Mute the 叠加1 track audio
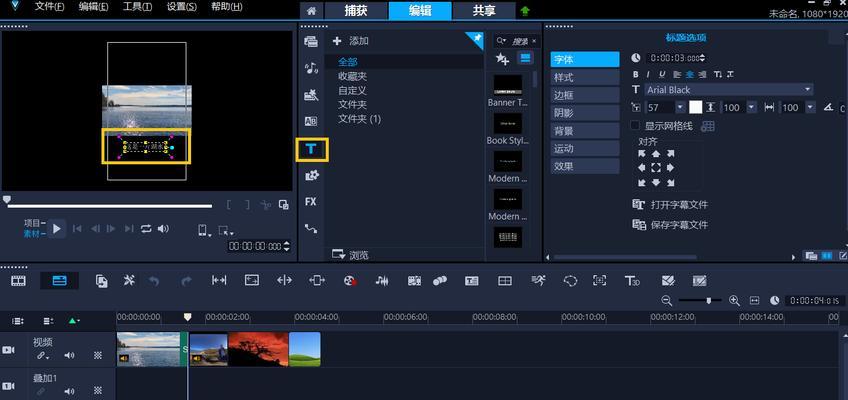 pos(69,391)
